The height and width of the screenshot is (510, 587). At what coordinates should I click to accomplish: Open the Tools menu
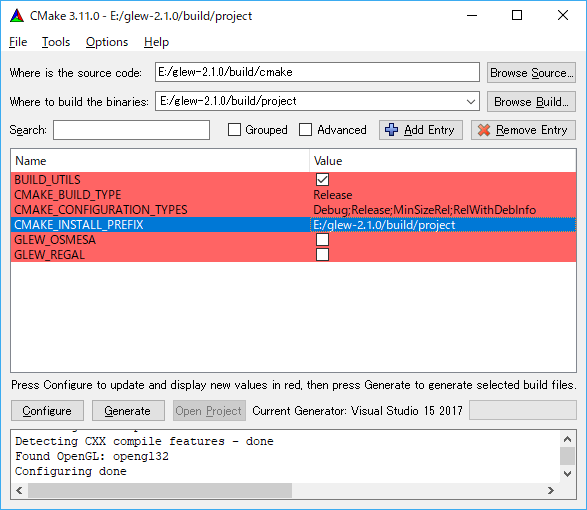(56, 42)
